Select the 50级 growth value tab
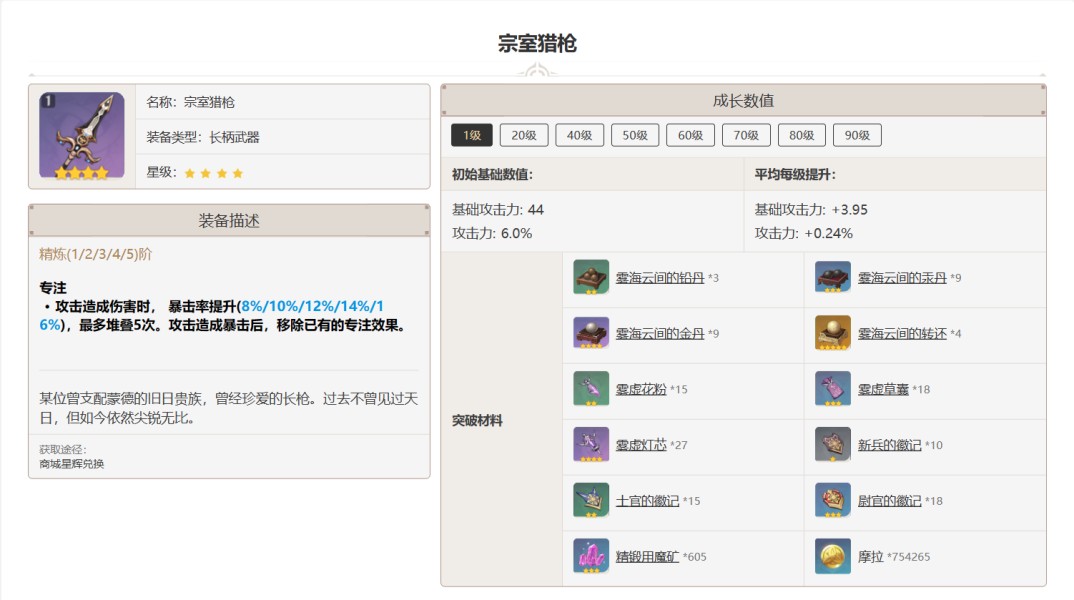Viewport: 1074px width, 600px height. [x=635, y=136]
